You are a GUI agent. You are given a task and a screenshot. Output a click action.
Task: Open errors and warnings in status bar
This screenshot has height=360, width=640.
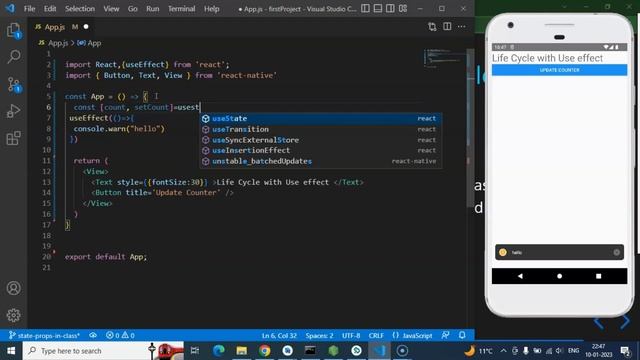point(120,336)
